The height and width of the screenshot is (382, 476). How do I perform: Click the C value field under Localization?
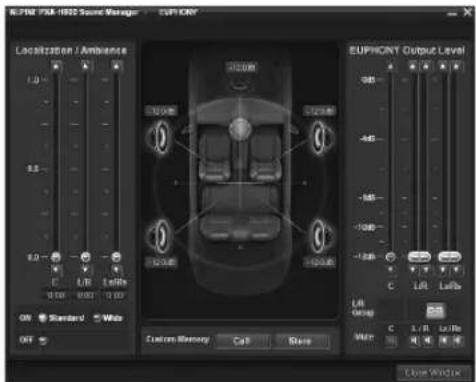pyautogui.click(x=56, y=296)
